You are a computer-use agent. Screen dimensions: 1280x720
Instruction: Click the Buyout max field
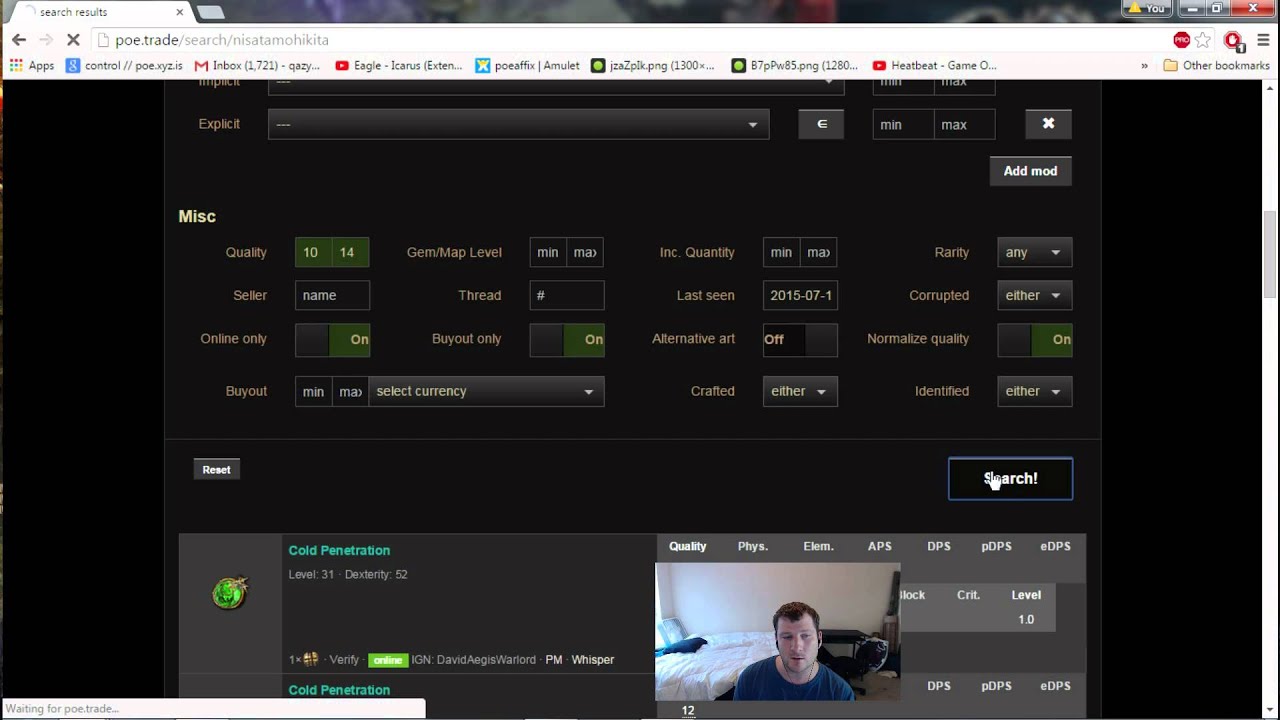point(350,391)
